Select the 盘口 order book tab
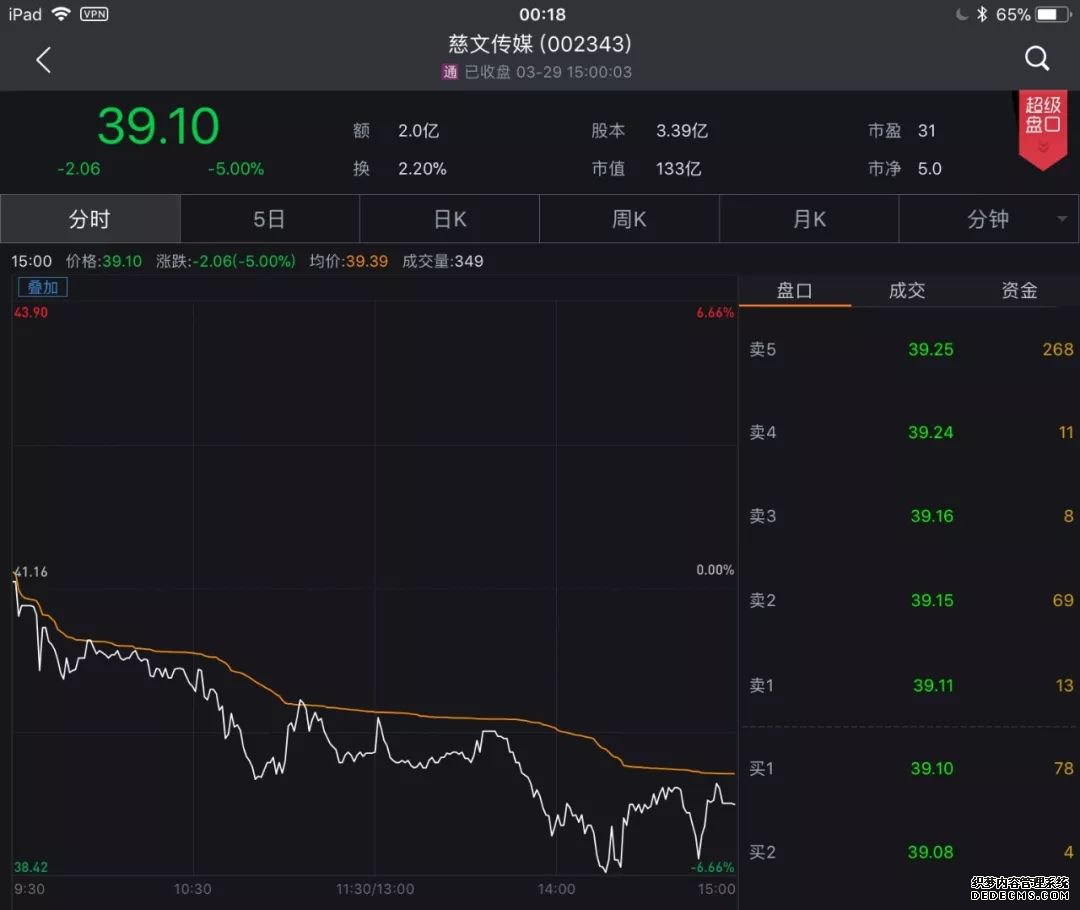Viewport: 1080px width, 910px height. coord(795,291)
